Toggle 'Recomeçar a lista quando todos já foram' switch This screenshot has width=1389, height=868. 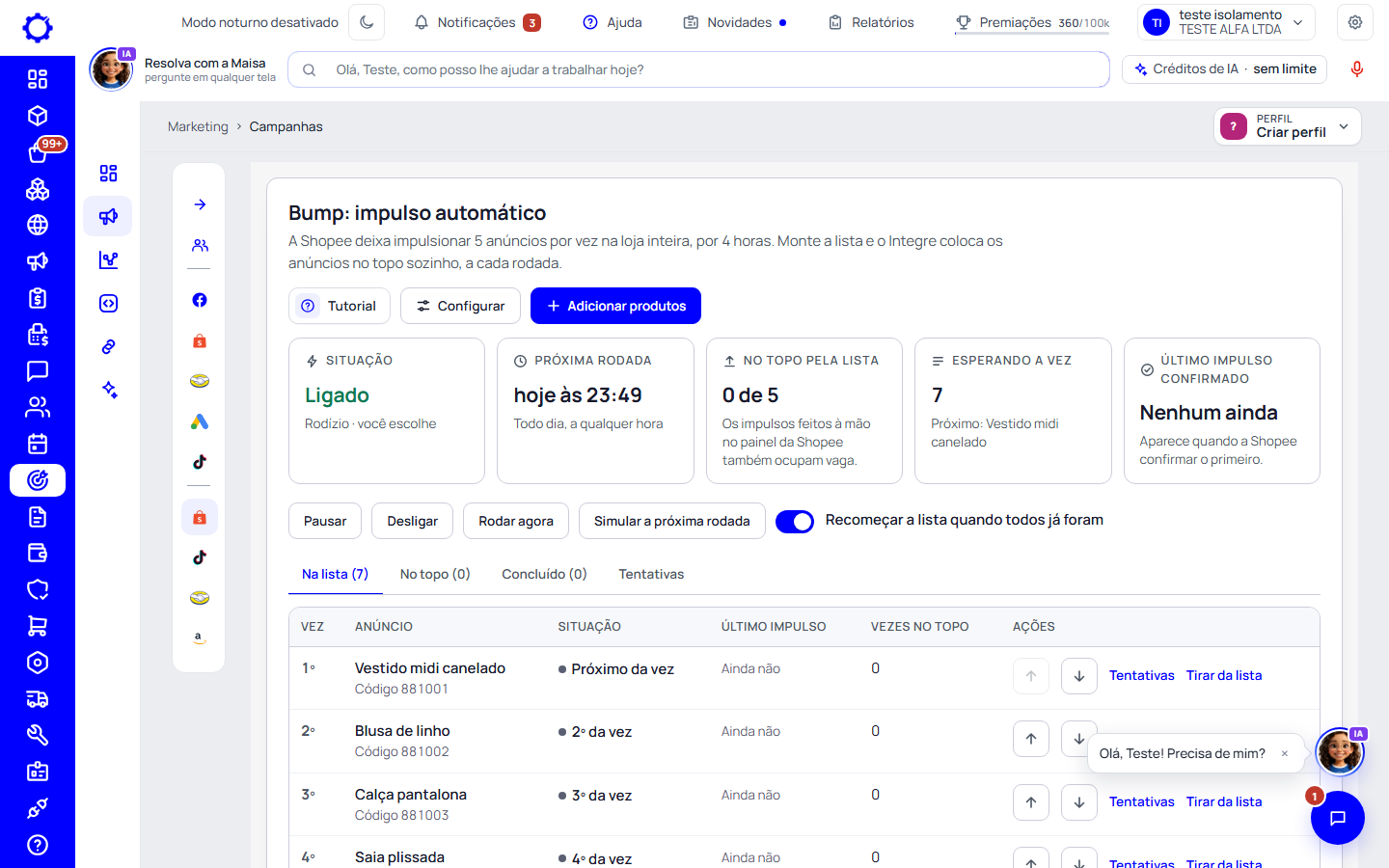[x=795, y=521]
